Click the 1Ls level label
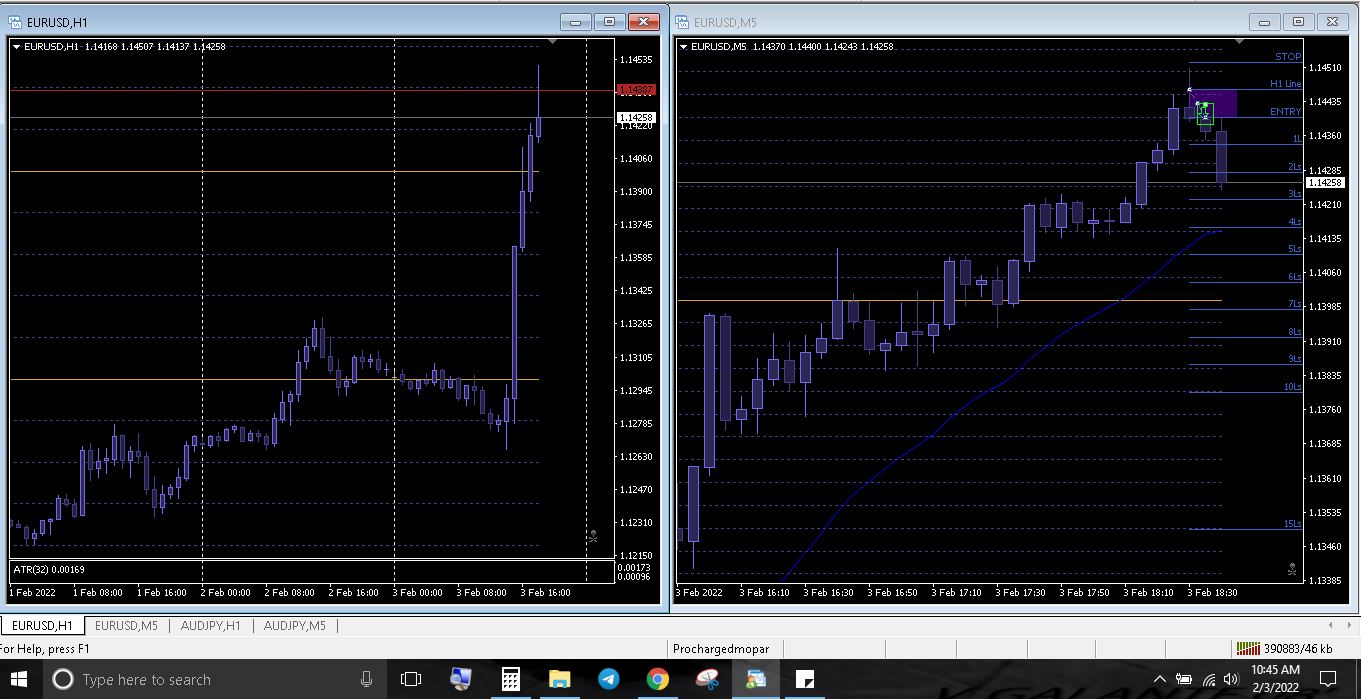The image size is (1361, 699). pos(1297,139)
